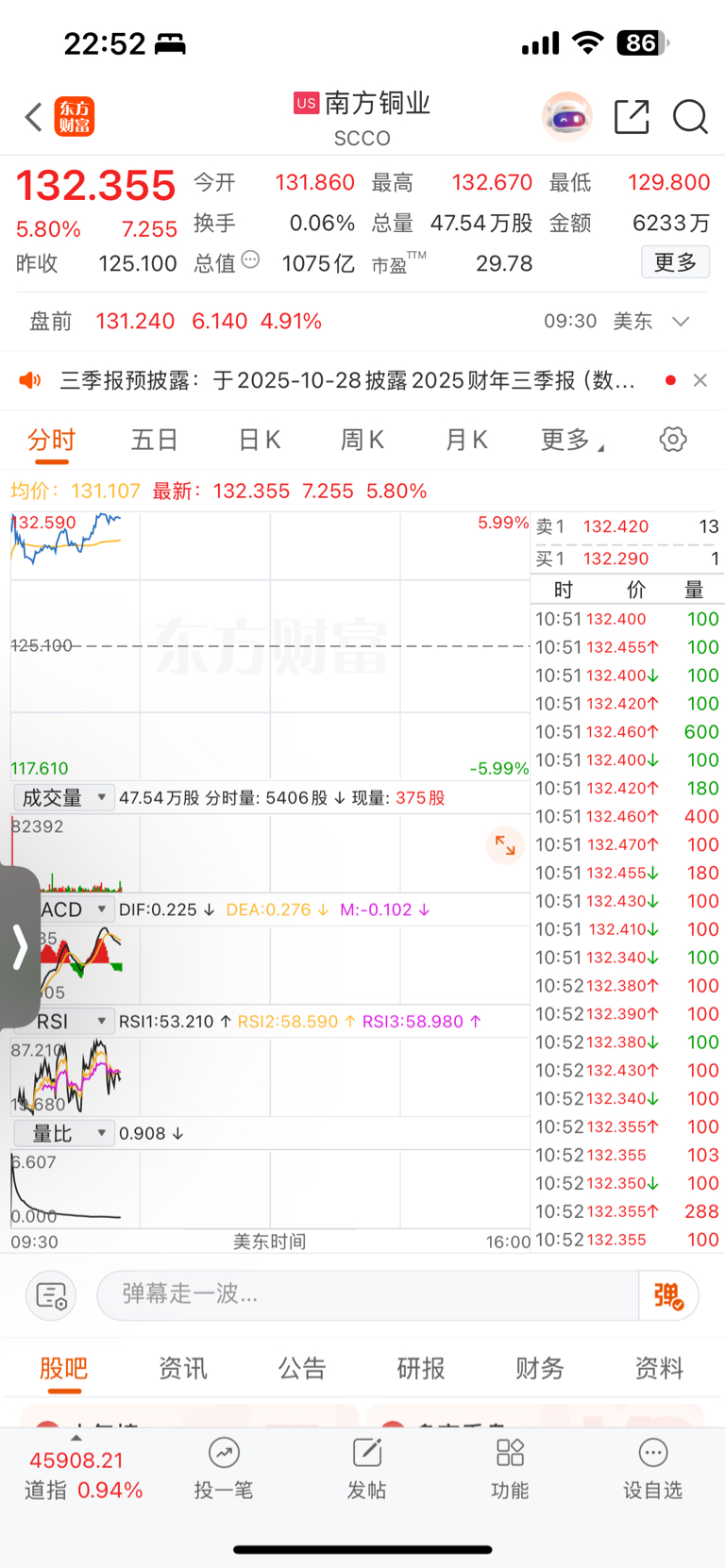
Task: Switch to the 周K chart tab
Action: point(362,440)
